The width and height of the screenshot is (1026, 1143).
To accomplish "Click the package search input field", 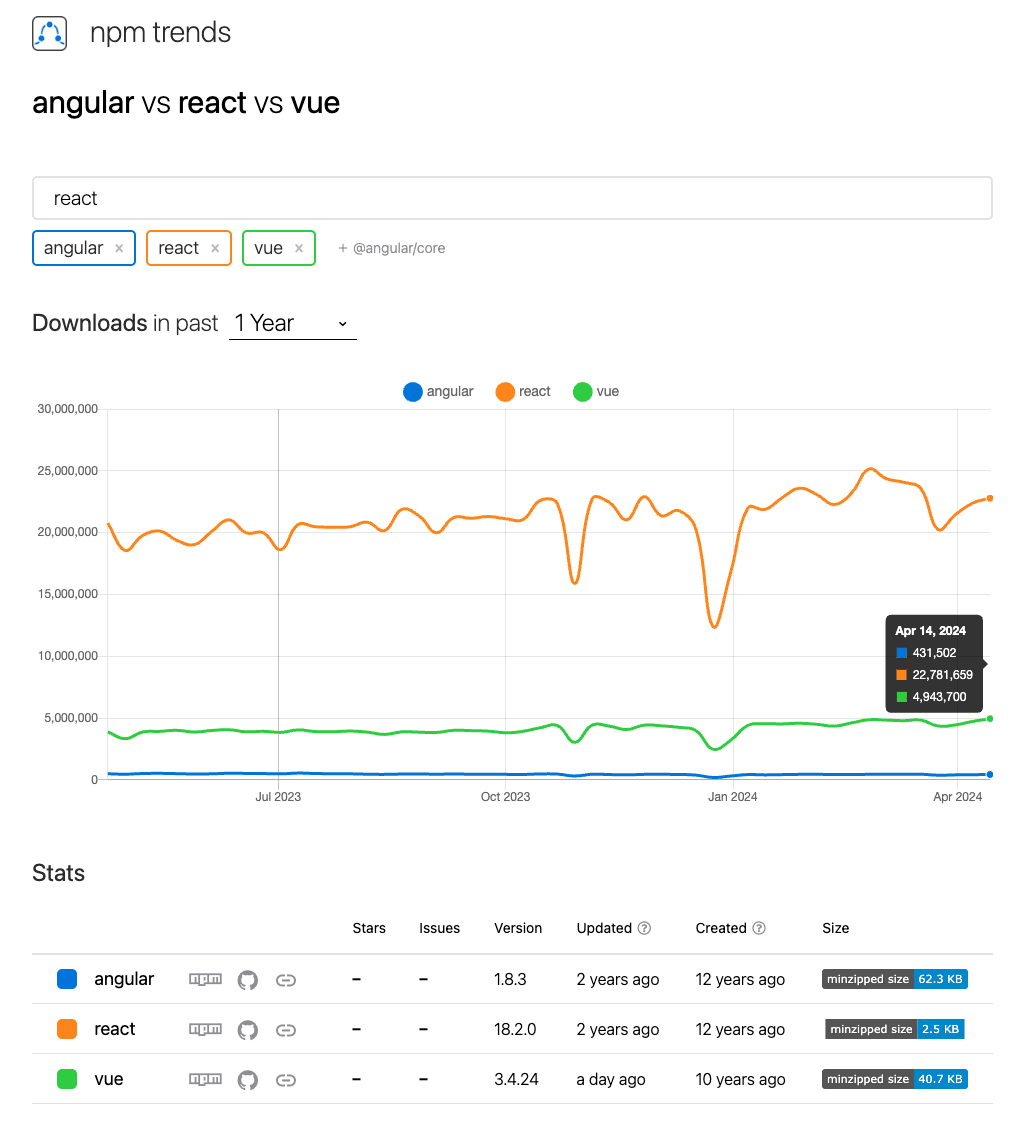I will (x=512, y=198).
